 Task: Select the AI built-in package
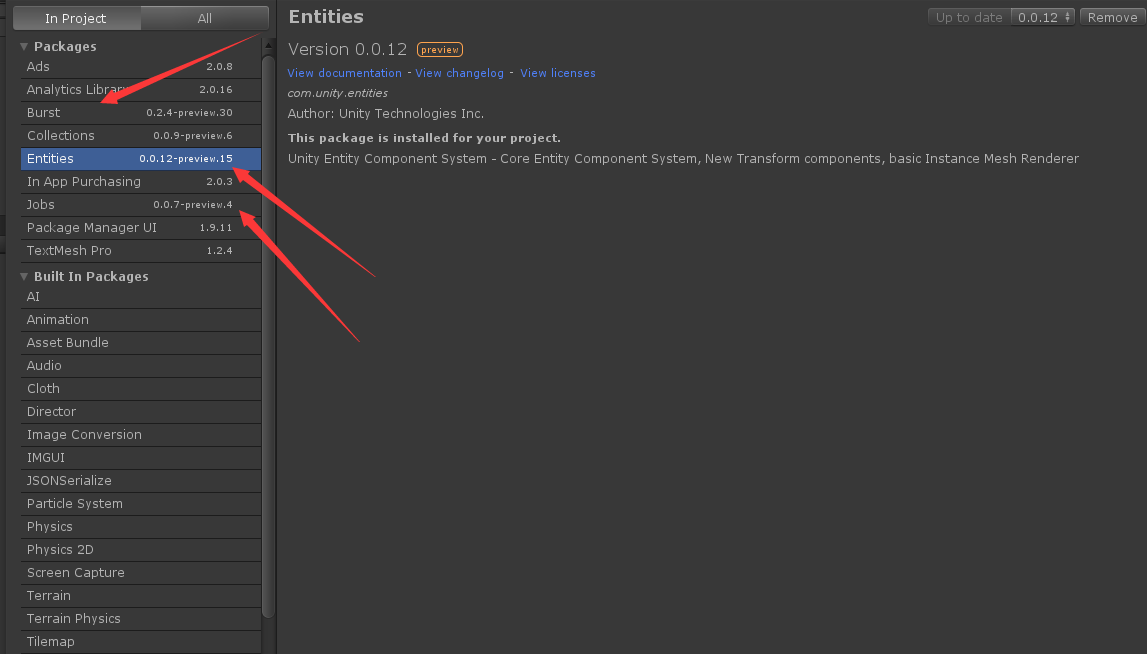(x=140, y=297)
